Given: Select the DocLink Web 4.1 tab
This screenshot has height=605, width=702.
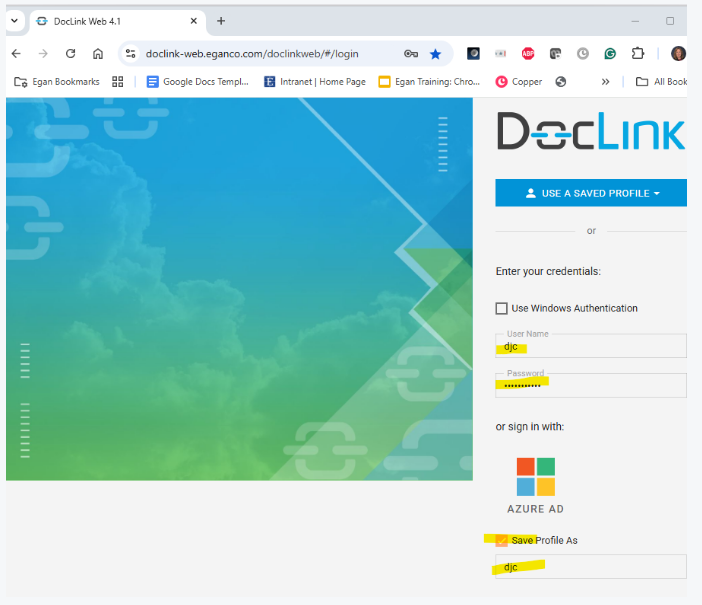Looking at the screenshot, I should (118, 21).
